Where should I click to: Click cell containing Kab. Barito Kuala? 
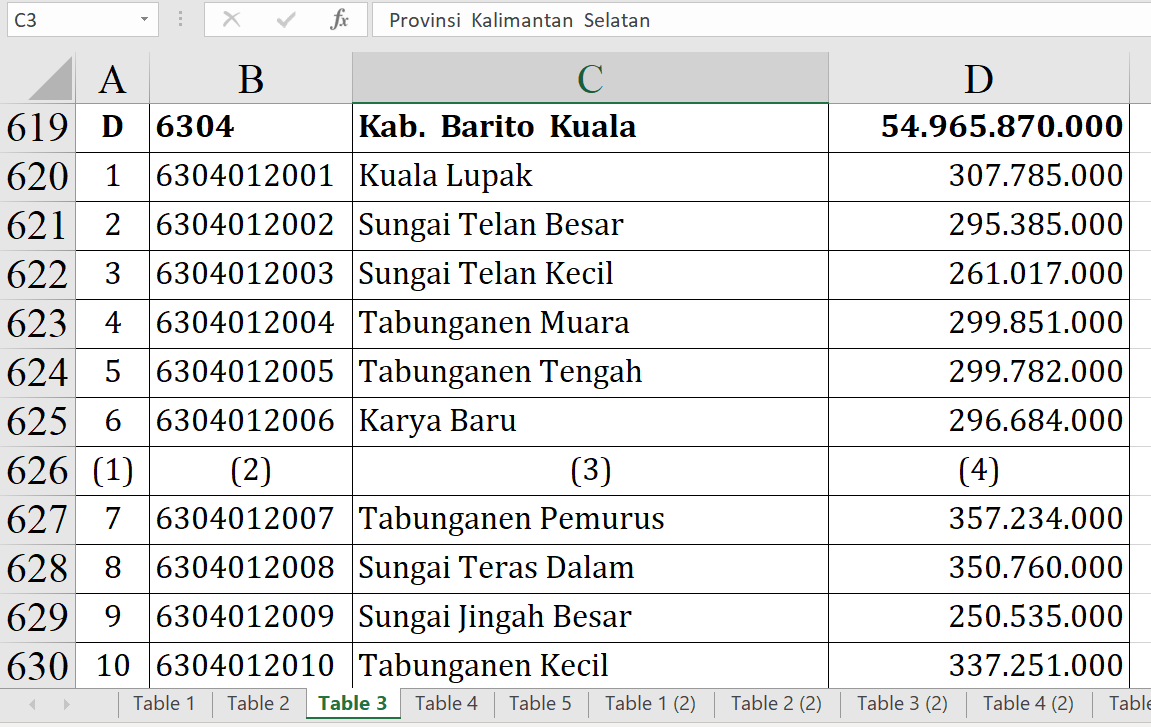click(590, 128)
